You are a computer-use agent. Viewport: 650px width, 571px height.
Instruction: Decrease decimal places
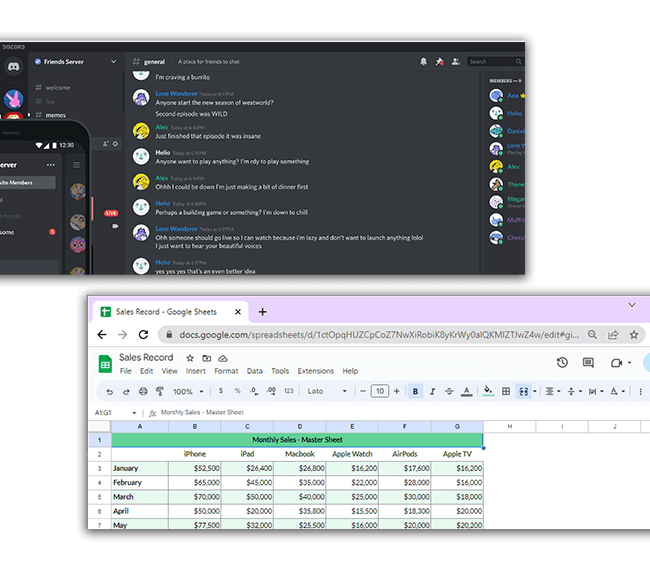[x=254, y=391]
